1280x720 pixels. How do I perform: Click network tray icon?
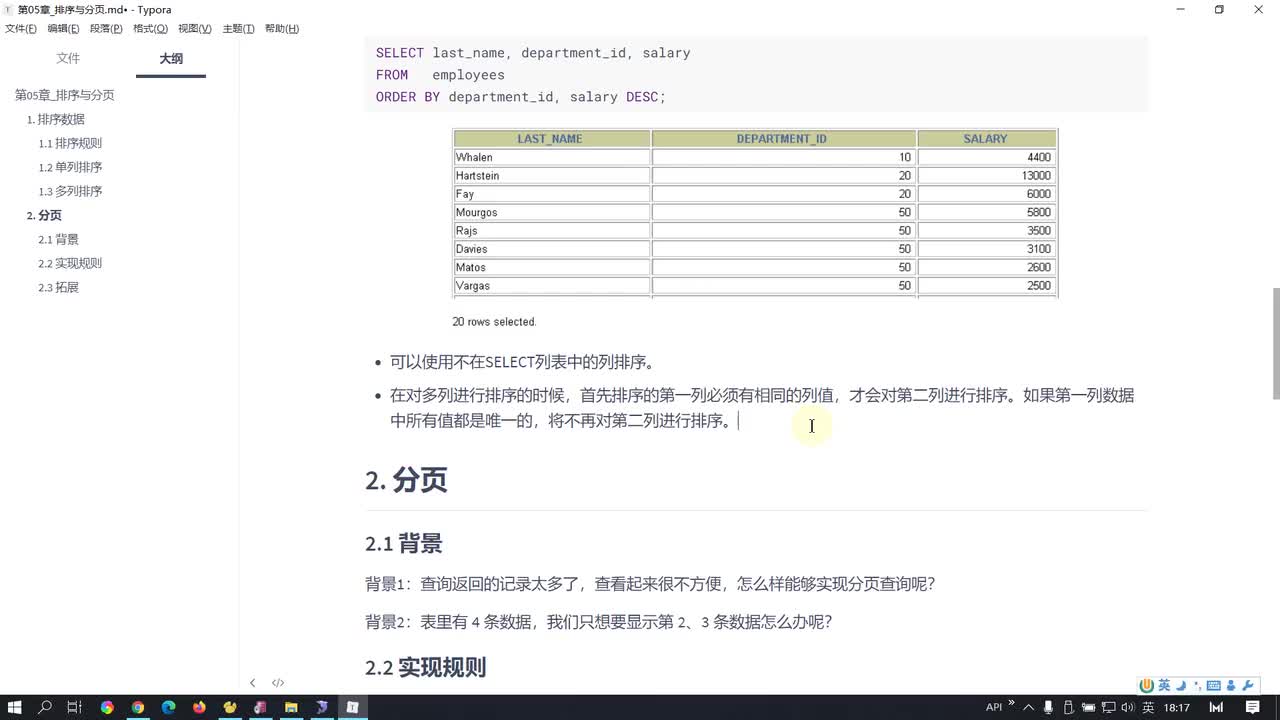click(x=1107, y=707)
